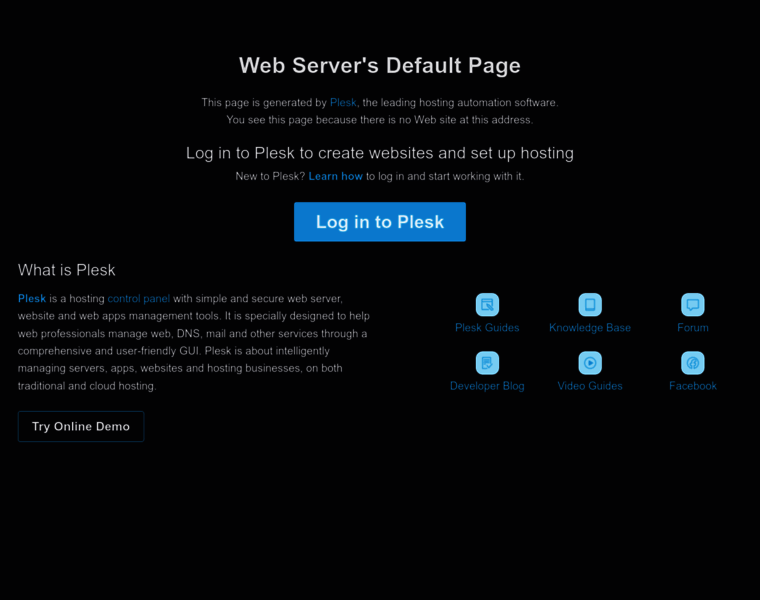Viewport: 760px width, 600px height.
Task: Open the Developer Blog icon
Action: 487,363
